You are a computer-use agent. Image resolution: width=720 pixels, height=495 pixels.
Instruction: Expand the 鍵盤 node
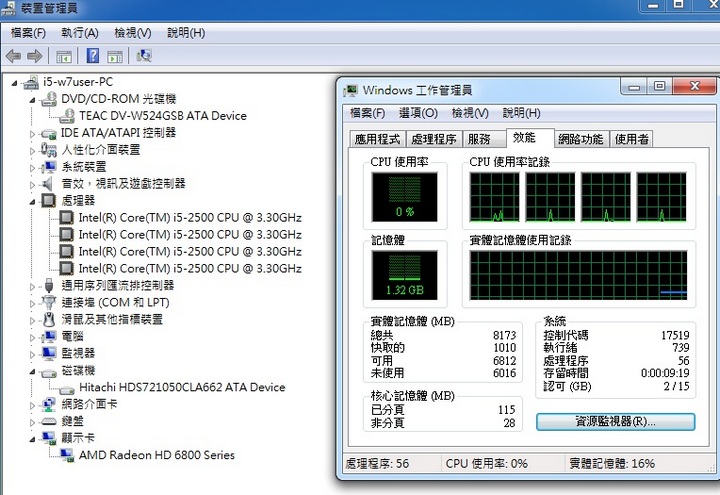click(32, 422)
